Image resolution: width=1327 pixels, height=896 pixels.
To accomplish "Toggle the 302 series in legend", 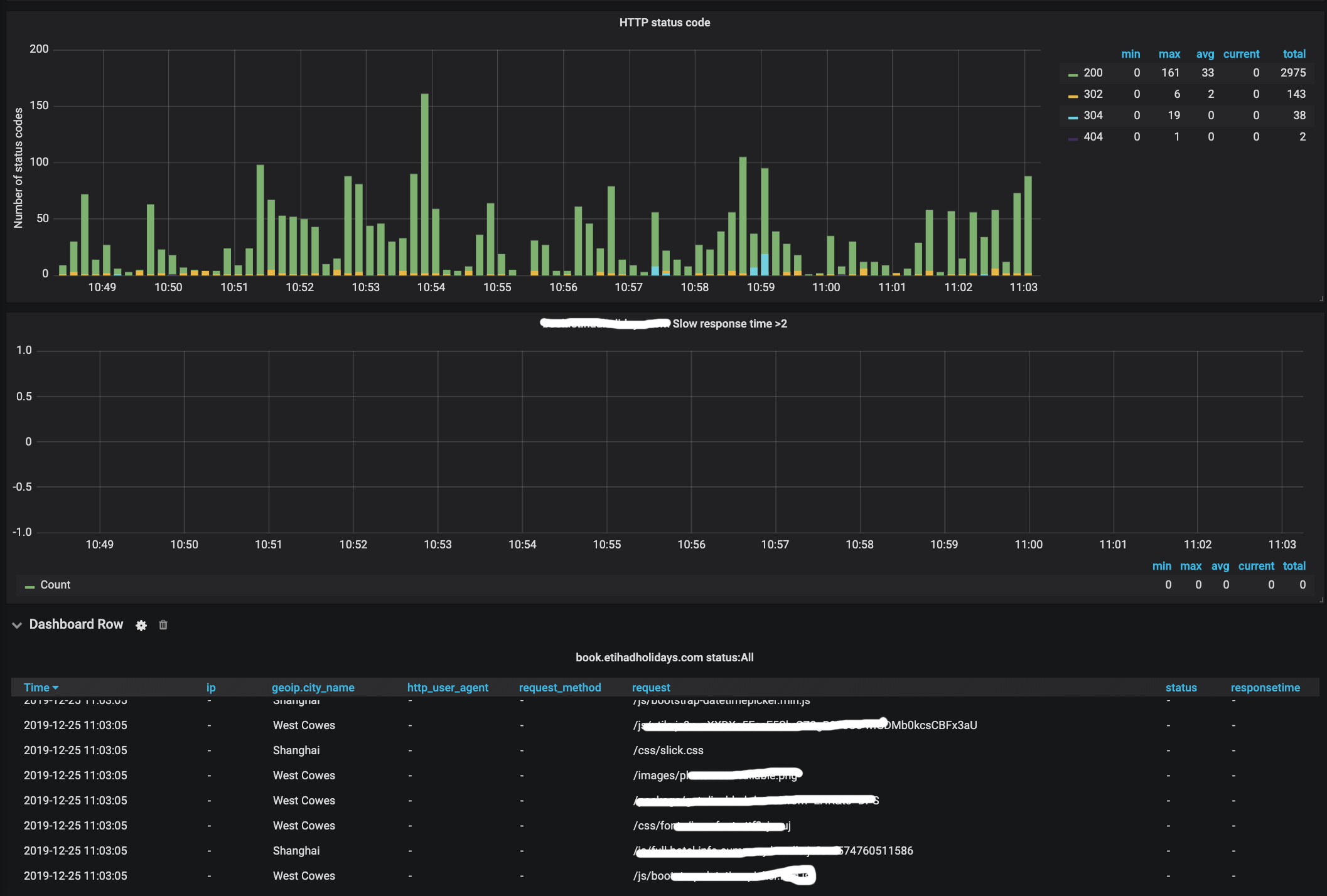I will (1092, 94).
